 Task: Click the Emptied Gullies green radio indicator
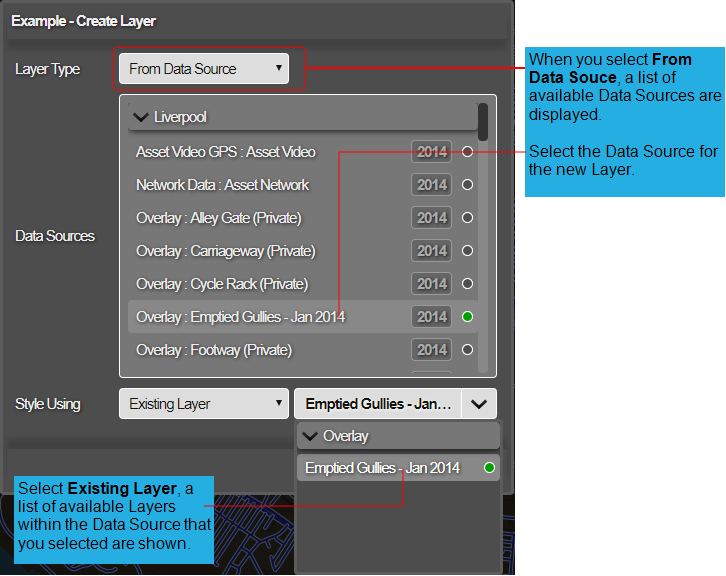pos(467,317)
